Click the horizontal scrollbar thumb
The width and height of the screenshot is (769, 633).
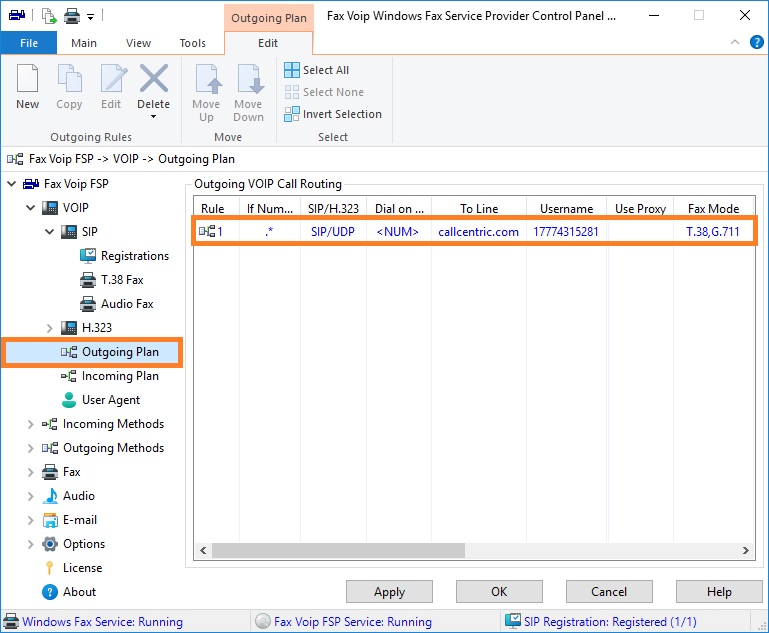point(338,550)
